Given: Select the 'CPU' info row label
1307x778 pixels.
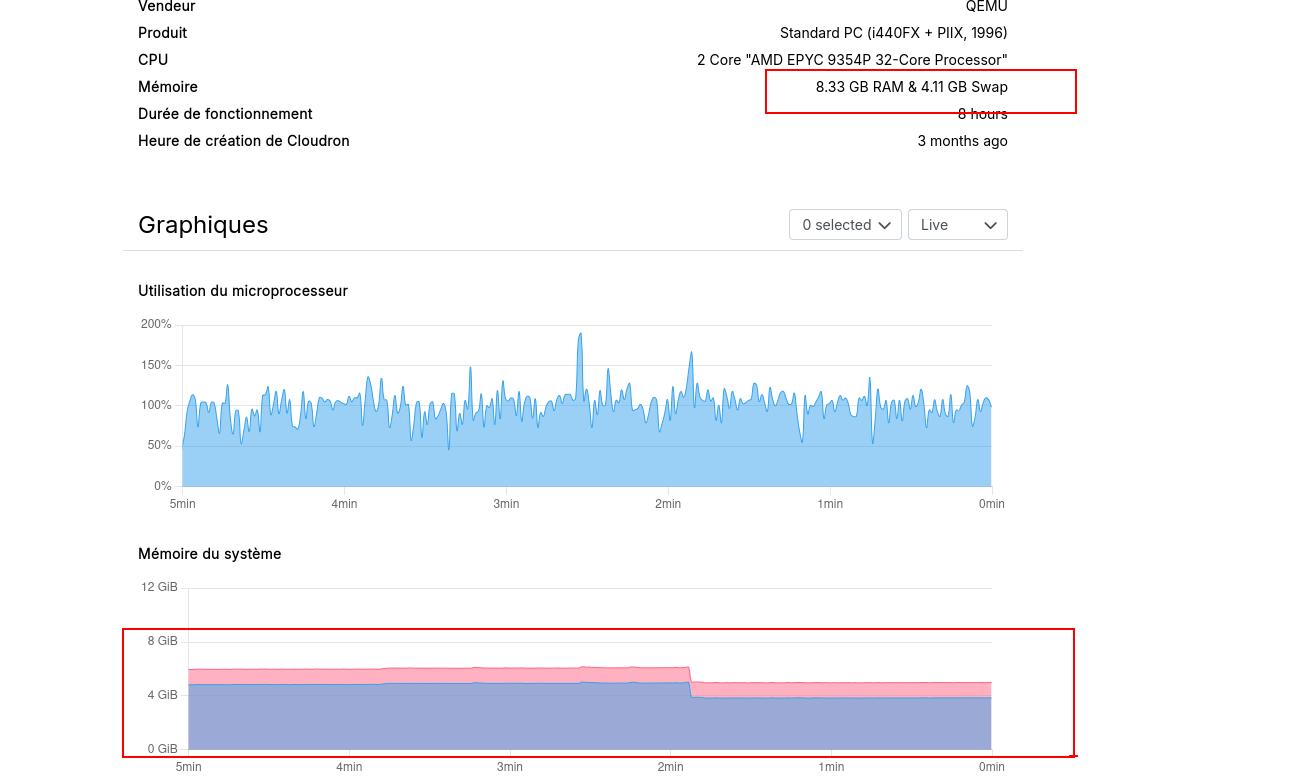Looking at the screenshot, I should point(152,59).
